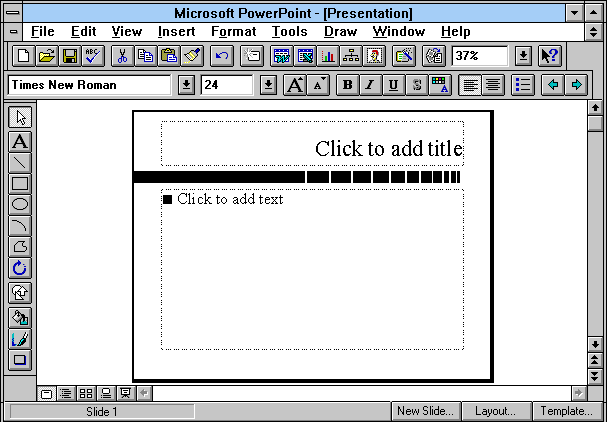Click the Insert Org Chart icon
This screenshot has height=422, width=607.
click(351, 56)
